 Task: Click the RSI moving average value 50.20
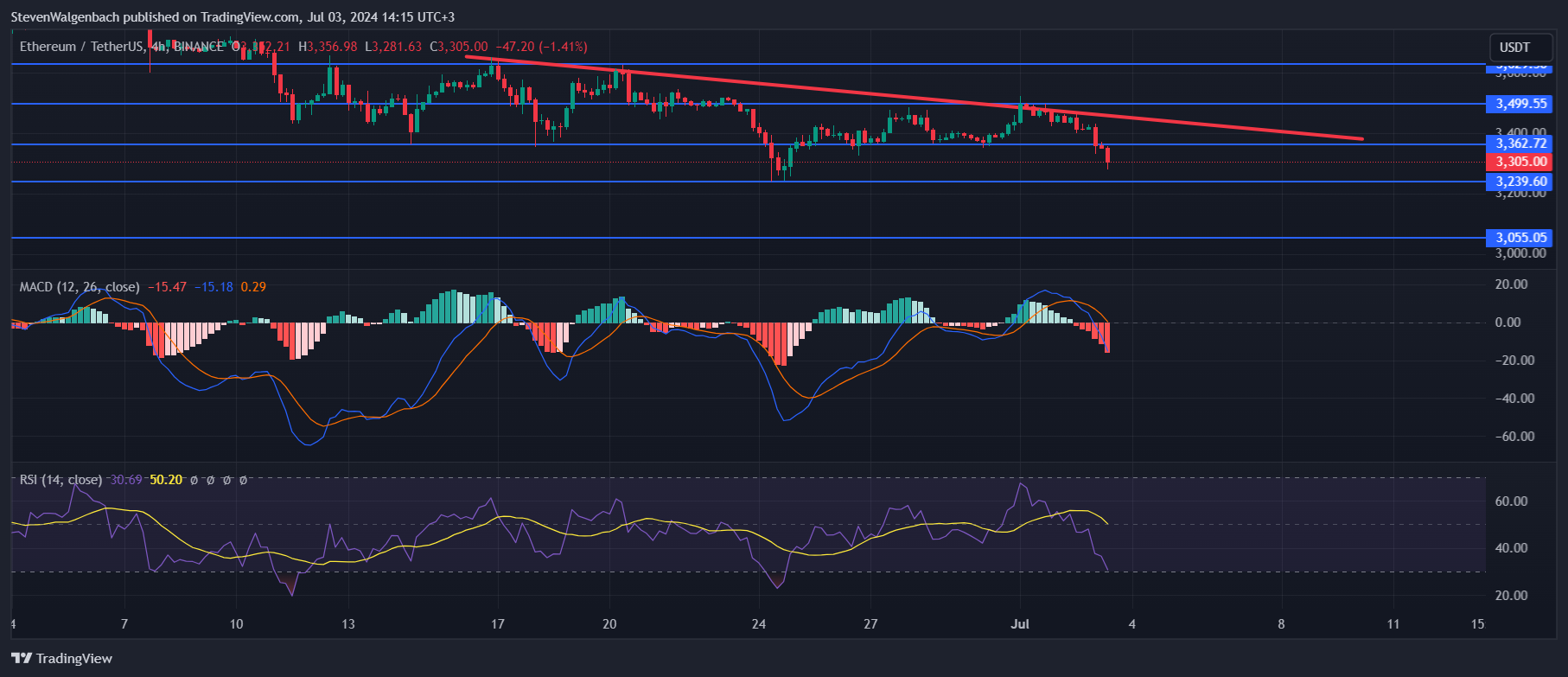[x=166, y=480]
